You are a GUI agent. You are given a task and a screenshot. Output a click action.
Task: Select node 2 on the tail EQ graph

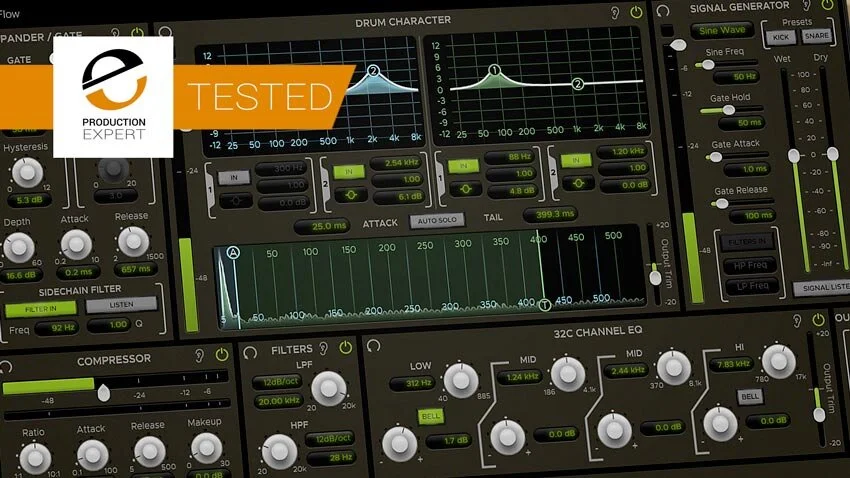coord(578,83)
